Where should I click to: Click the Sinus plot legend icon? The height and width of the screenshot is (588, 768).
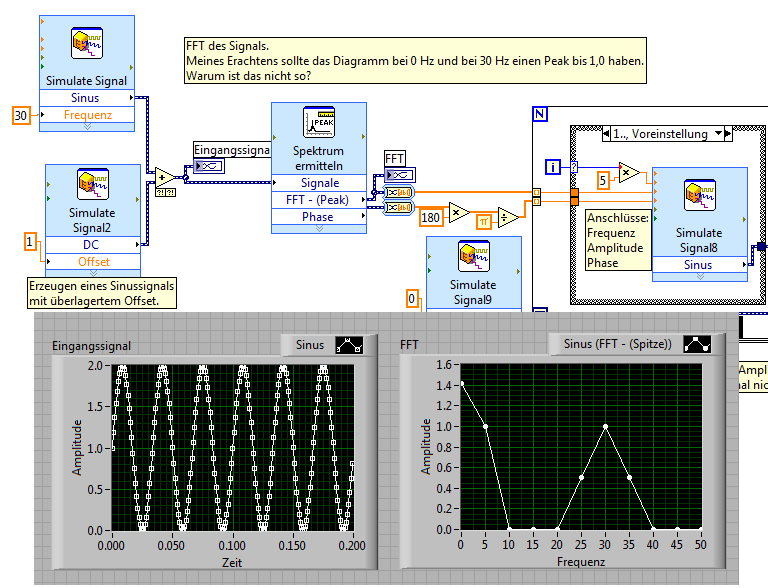point(349,345)
